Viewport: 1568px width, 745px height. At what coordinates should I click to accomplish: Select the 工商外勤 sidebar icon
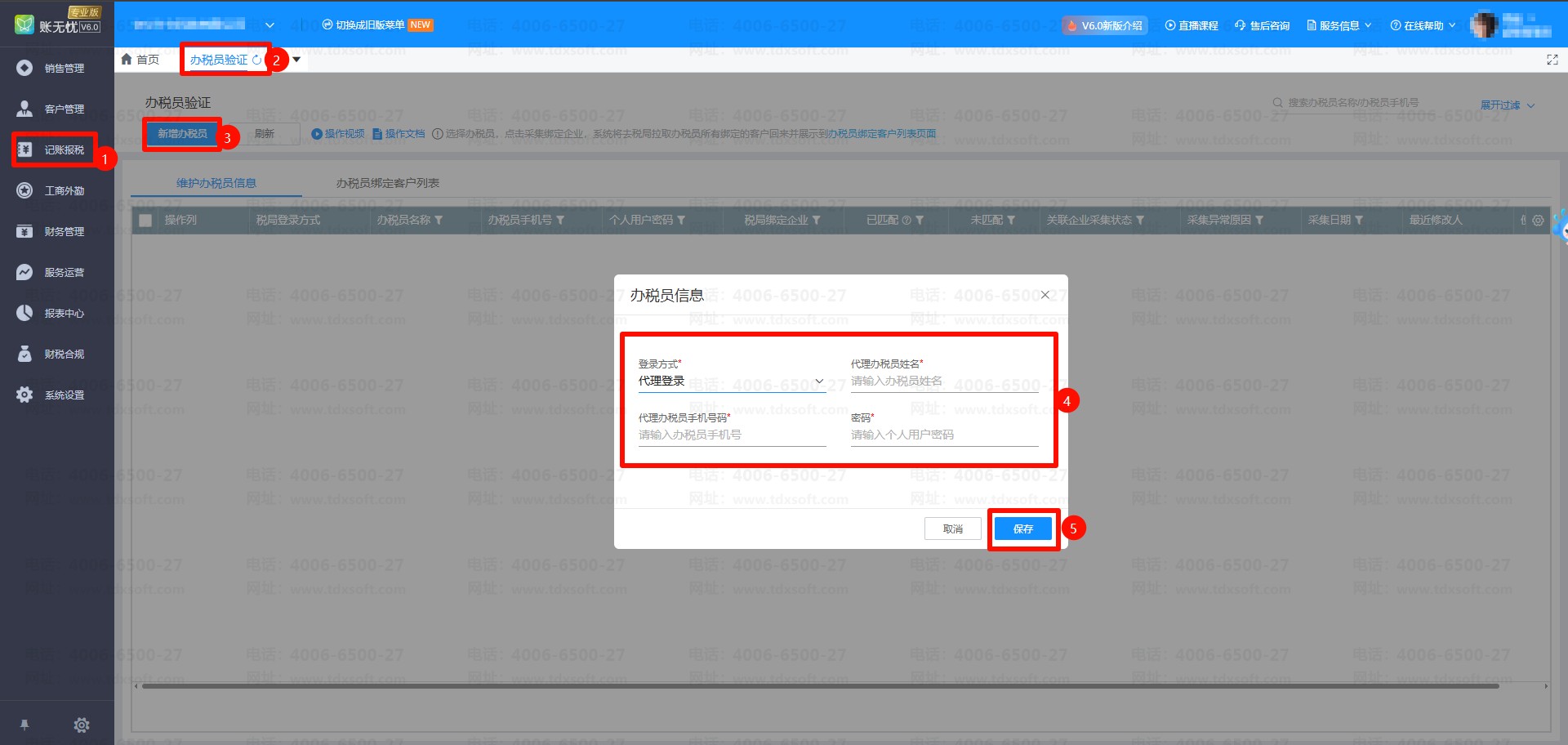(25, 190)
